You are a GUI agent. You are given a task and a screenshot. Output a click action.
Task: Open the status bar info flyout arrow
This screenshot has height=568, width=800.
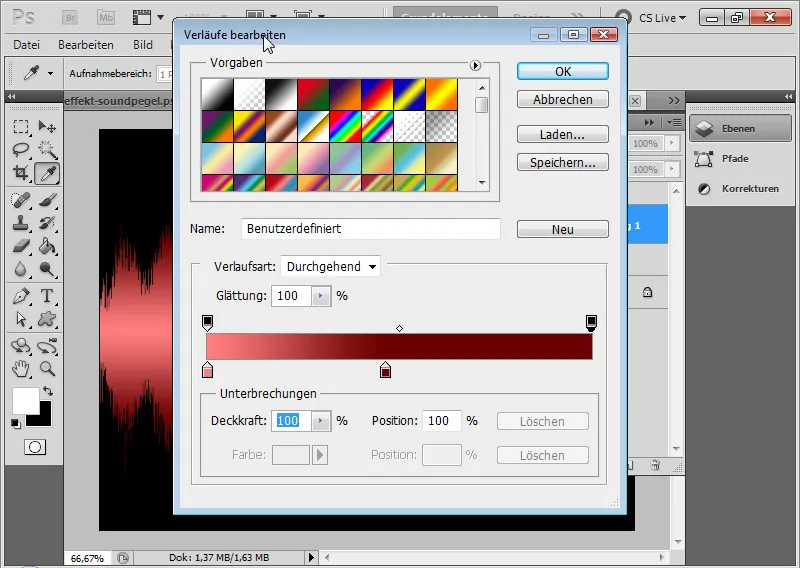click(x=311, y=557)
